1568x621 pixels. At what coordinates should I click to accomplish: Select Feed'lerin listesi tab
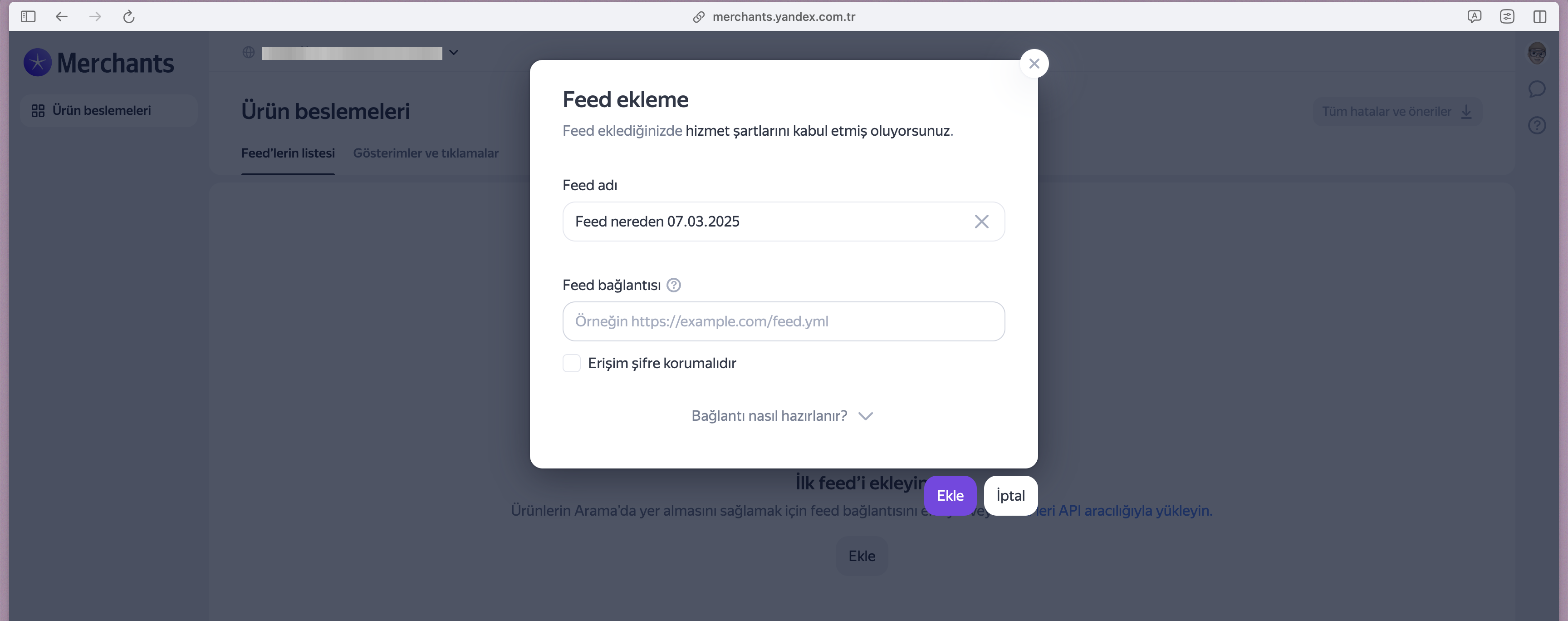coord(288,153)
